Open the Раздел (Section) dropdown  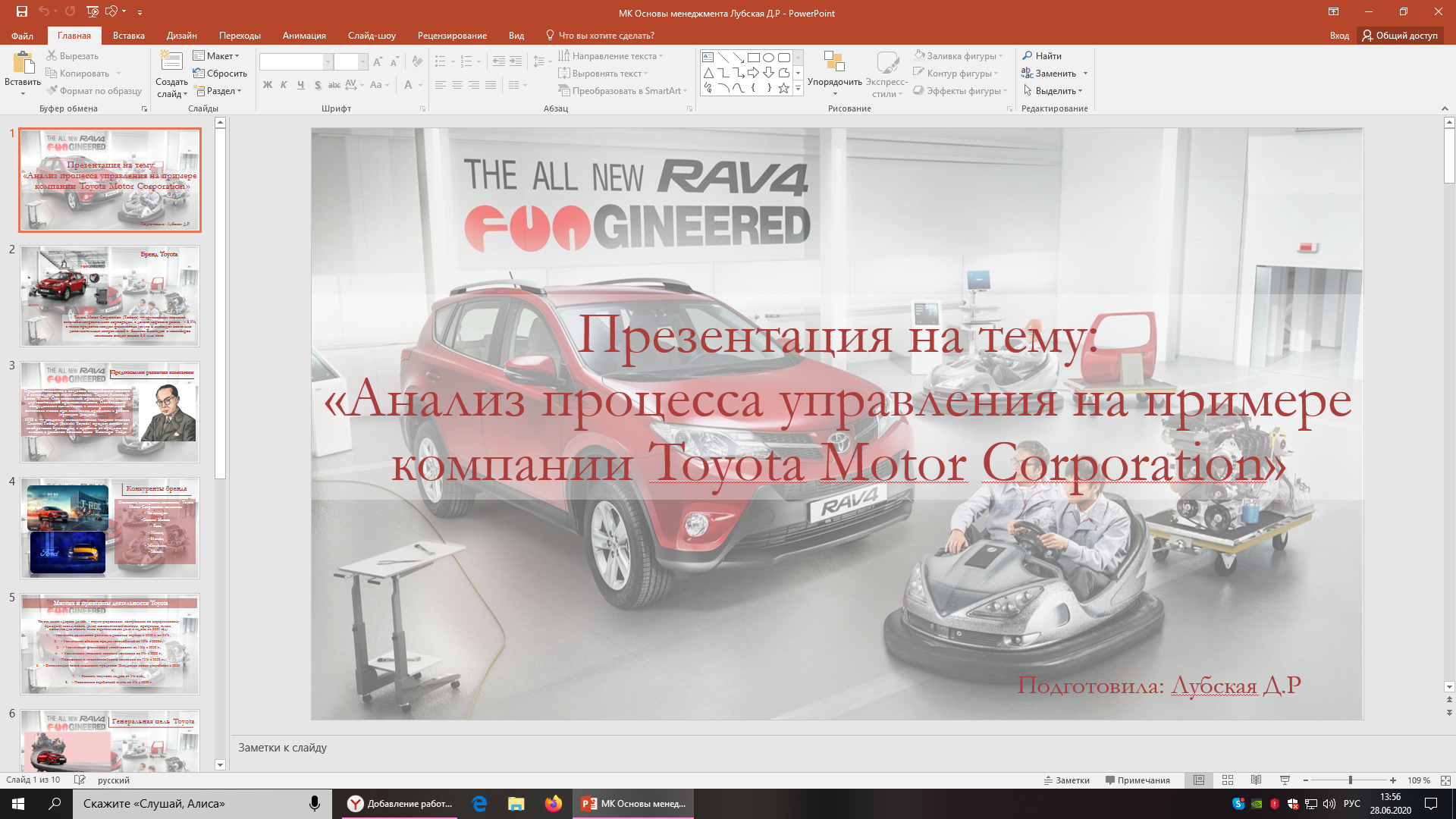[x=218, y=90]
